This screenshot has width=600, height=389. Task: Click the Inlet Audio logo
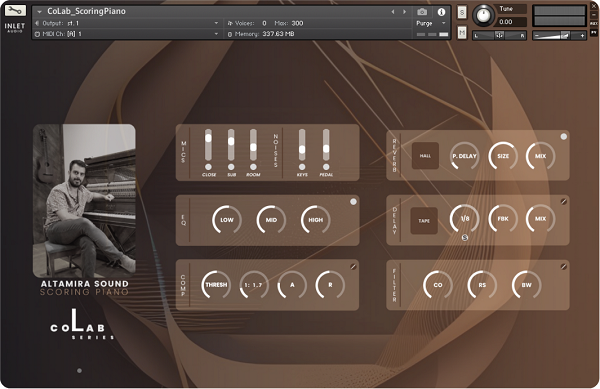[x=15, y=28]
